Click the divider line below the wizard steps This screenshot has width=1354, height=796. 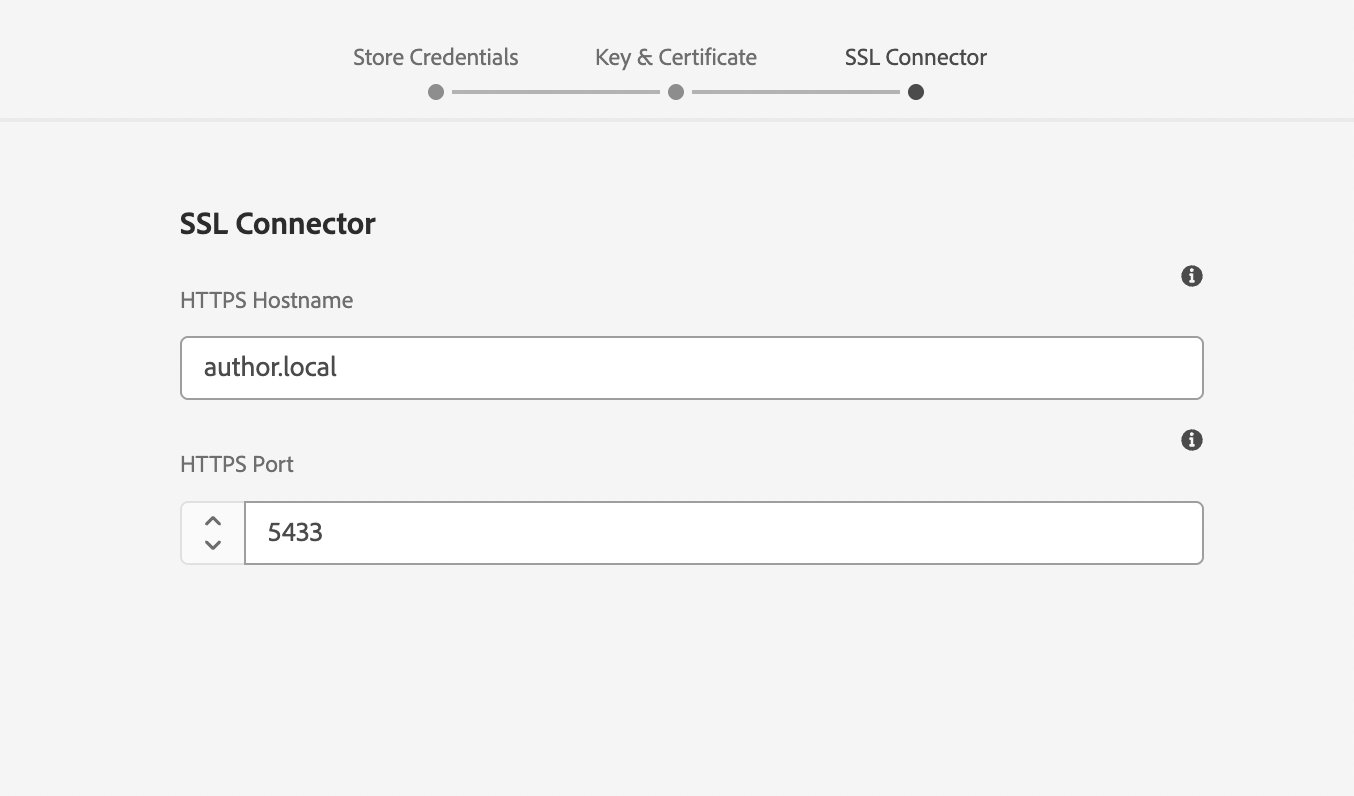[x=677, y=120]
